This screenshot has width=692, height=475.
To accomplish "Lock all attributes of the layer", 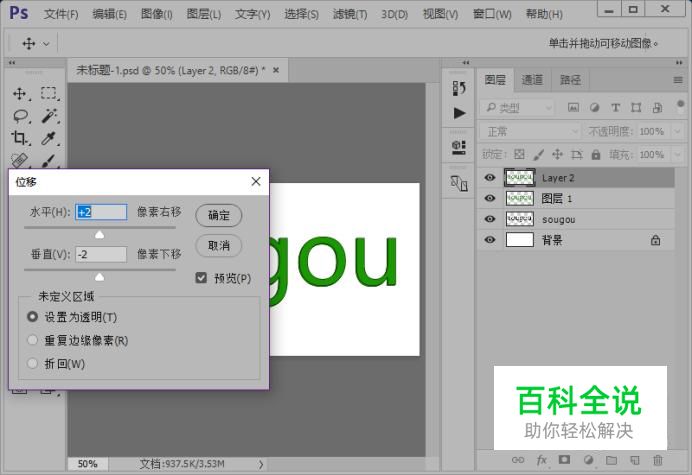I will (x=596, y=154).
